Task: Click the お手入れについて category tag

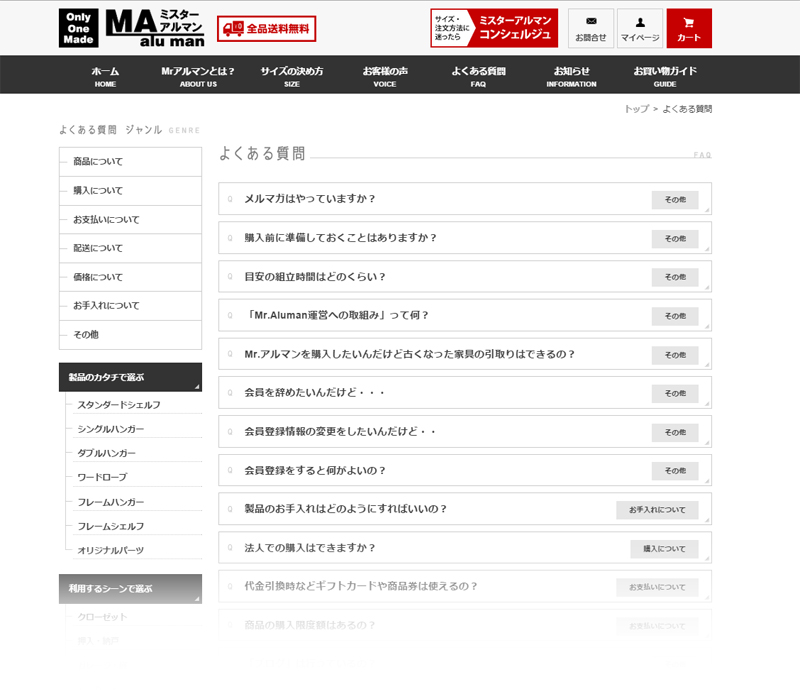Action: coord(657,510)
